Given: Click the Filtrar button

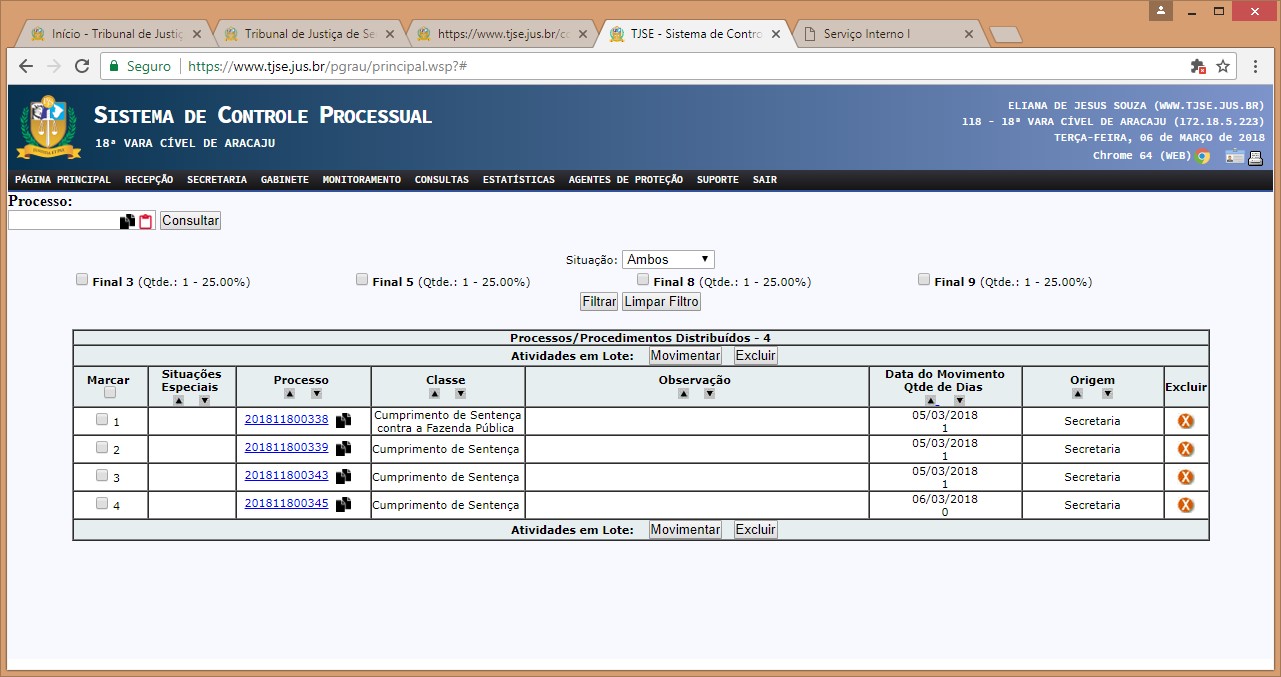Looking at the screenshot, I should [599, 302].
